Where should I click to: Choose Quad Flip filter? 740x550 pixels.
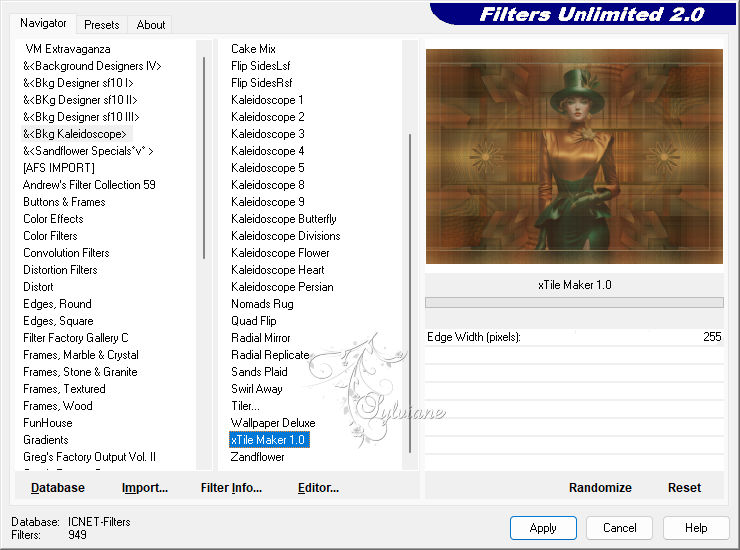coord(254,321)
